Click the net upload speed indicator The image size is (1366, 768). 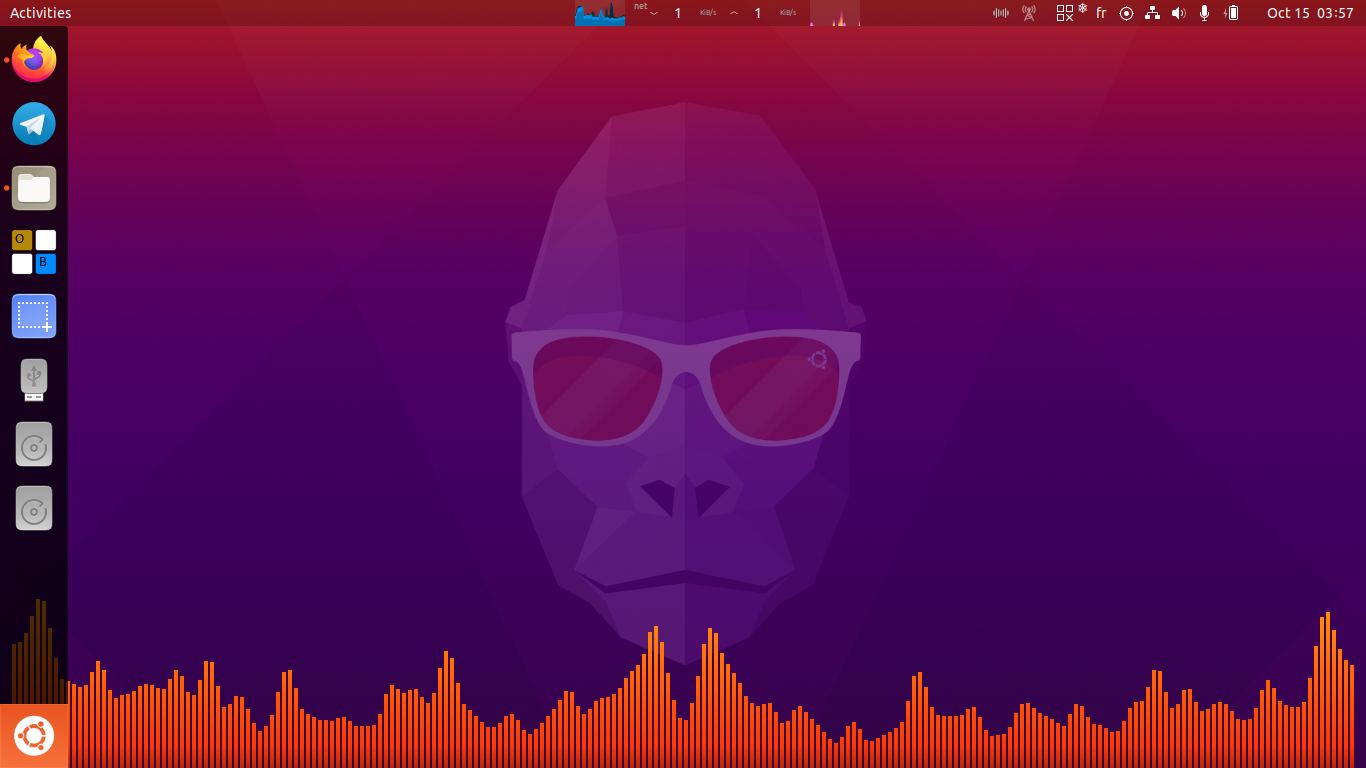[x=762, y=13]
